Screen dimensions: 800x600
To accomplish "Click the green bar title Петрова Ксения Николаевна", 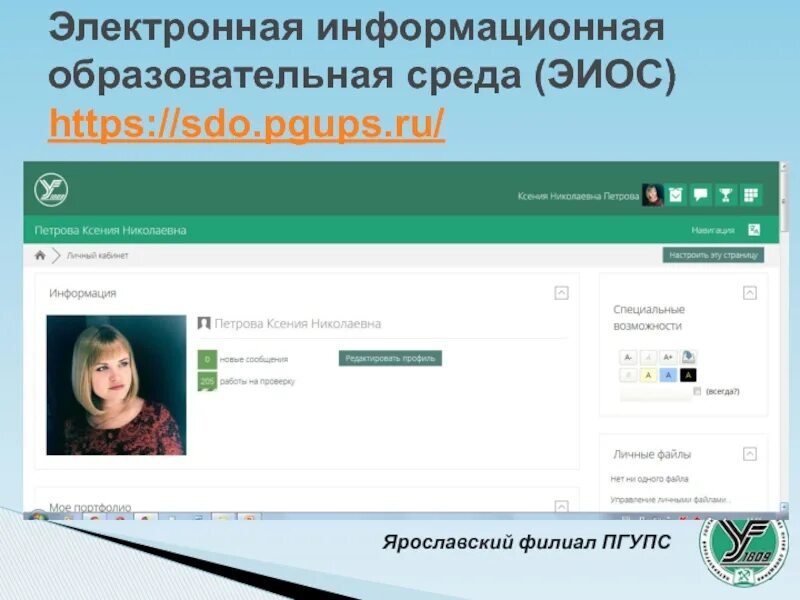I will 110,230.
